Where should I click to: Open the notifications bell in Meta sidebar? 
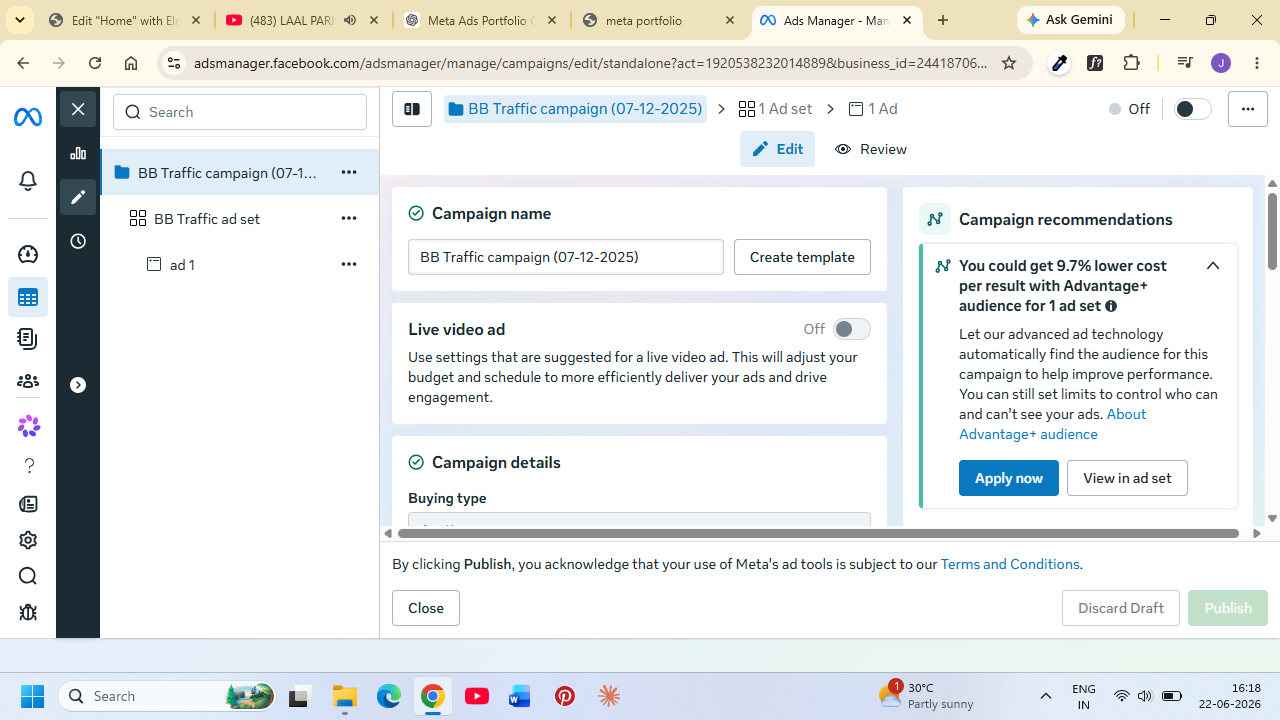[x=28, y=181]
